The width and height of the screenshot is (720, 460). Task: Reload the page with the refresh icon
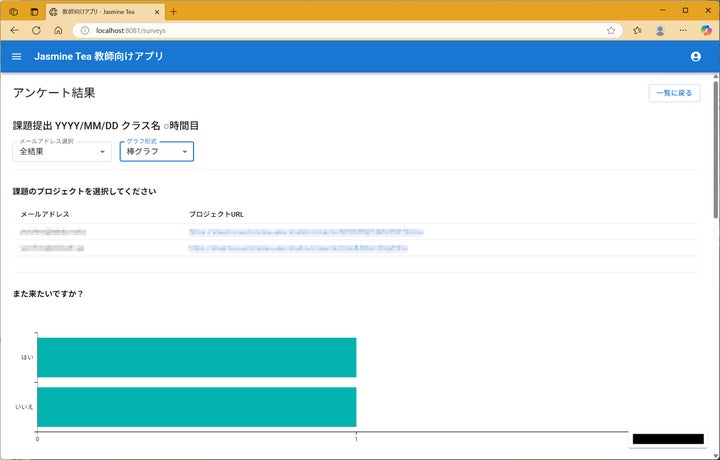[36, 30]
